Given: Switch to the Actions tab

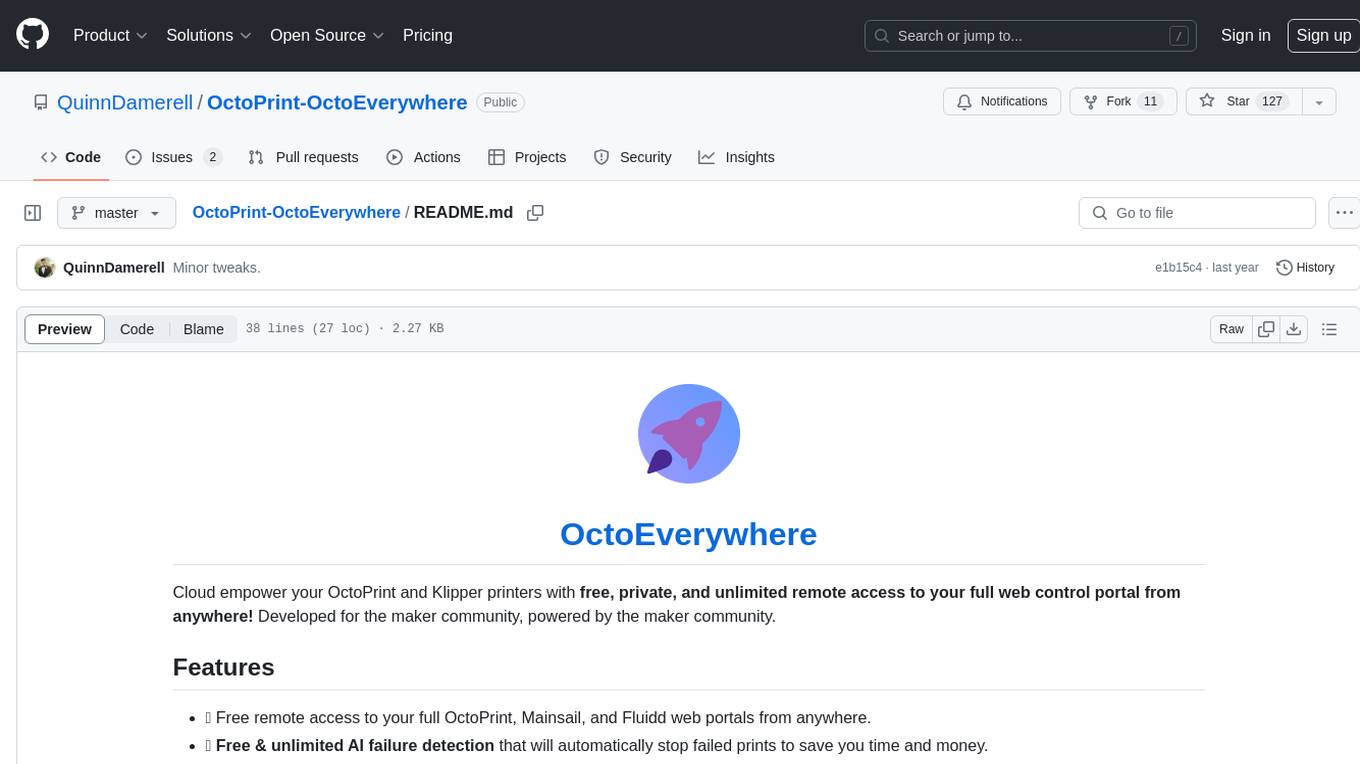Looking at the screenshot, I should click(423, 157).
